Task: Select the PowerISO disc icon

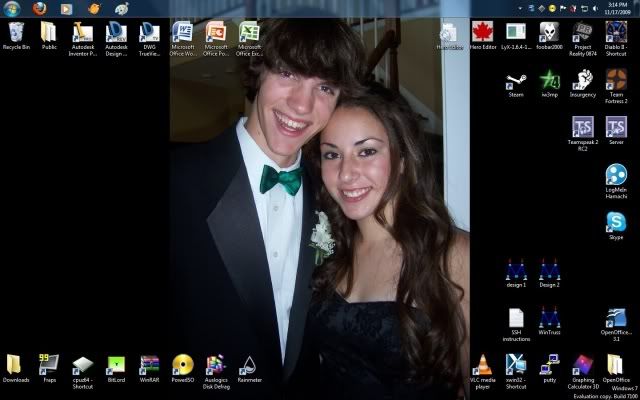Action: [x=183, y=364]
